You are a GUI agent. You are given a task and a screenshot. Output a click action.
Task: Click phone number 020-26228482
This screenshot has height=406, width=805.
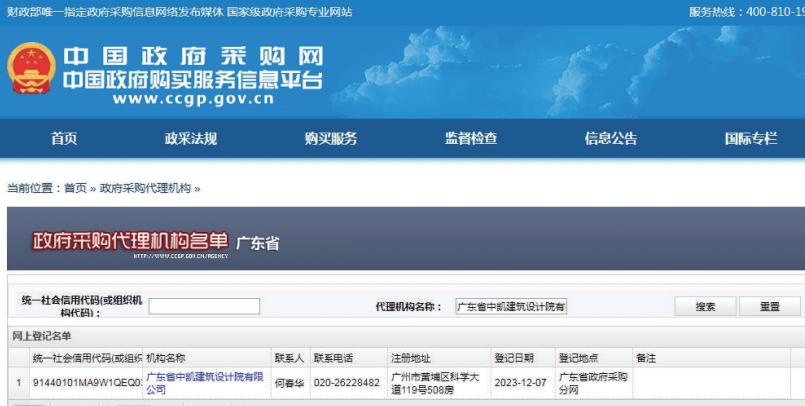[x=347, y=383]
